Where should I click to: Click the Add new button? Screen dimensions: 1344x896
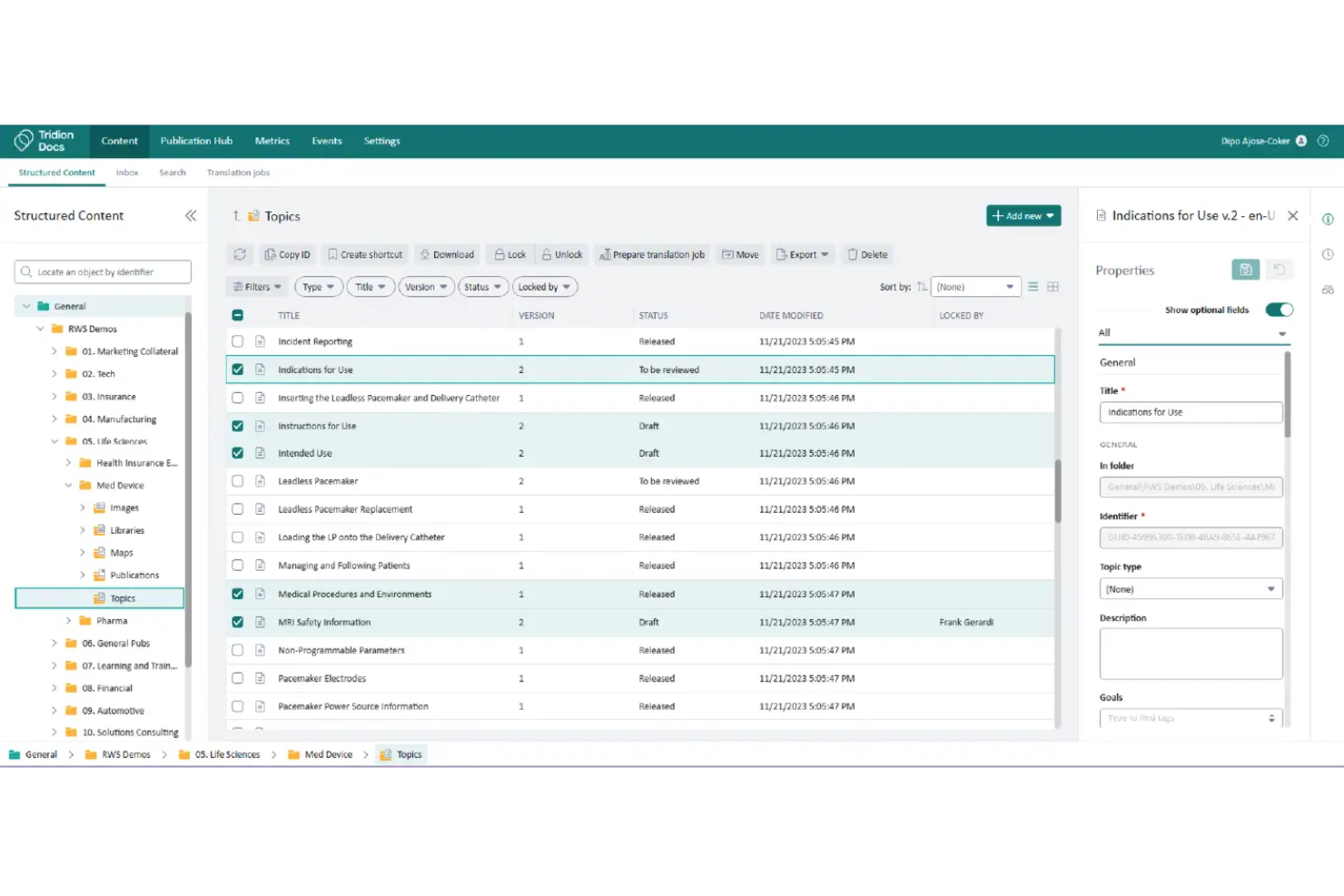[1023, 216]
